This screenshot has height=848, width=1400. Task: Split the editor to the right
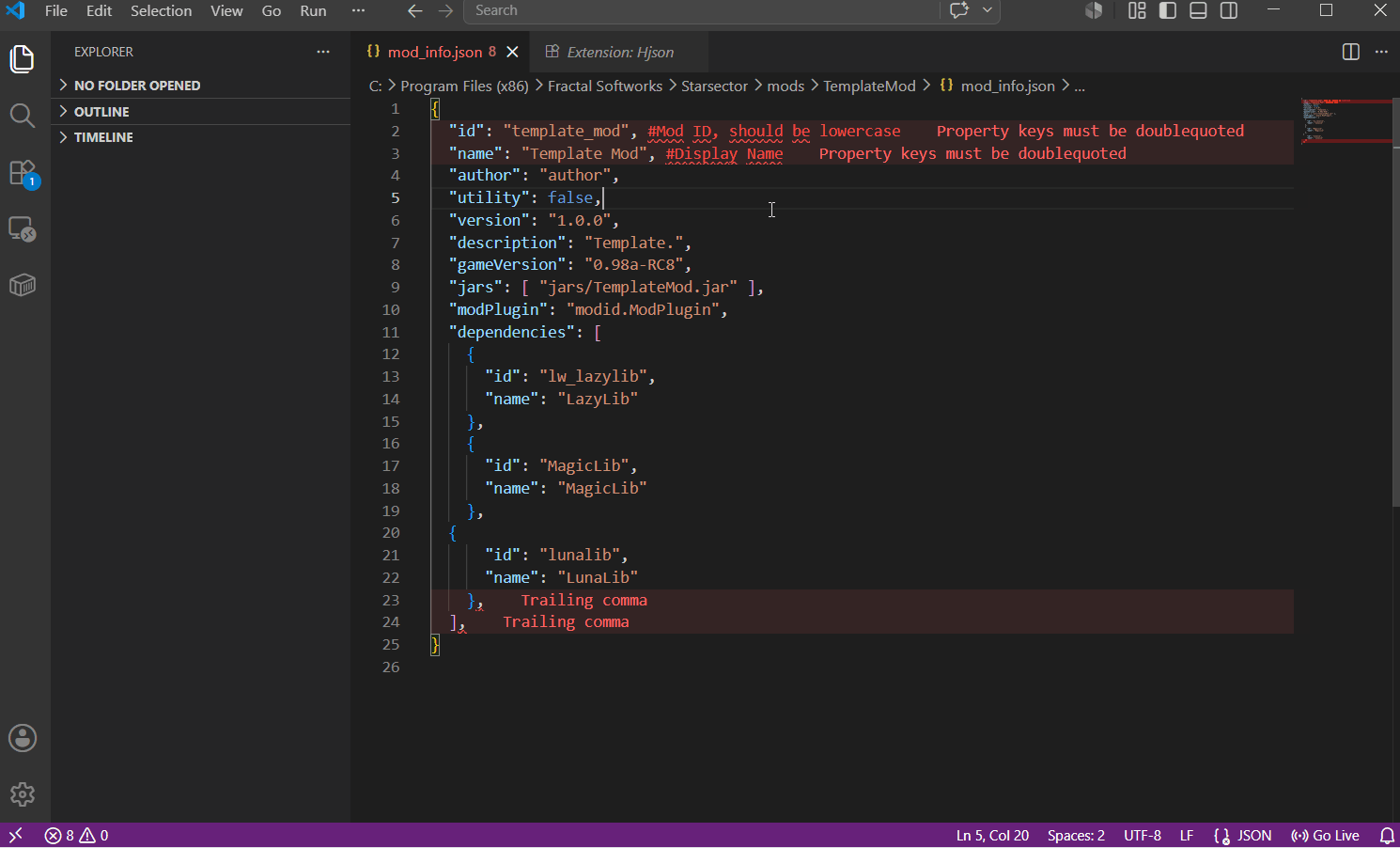tap(1351, 52)
